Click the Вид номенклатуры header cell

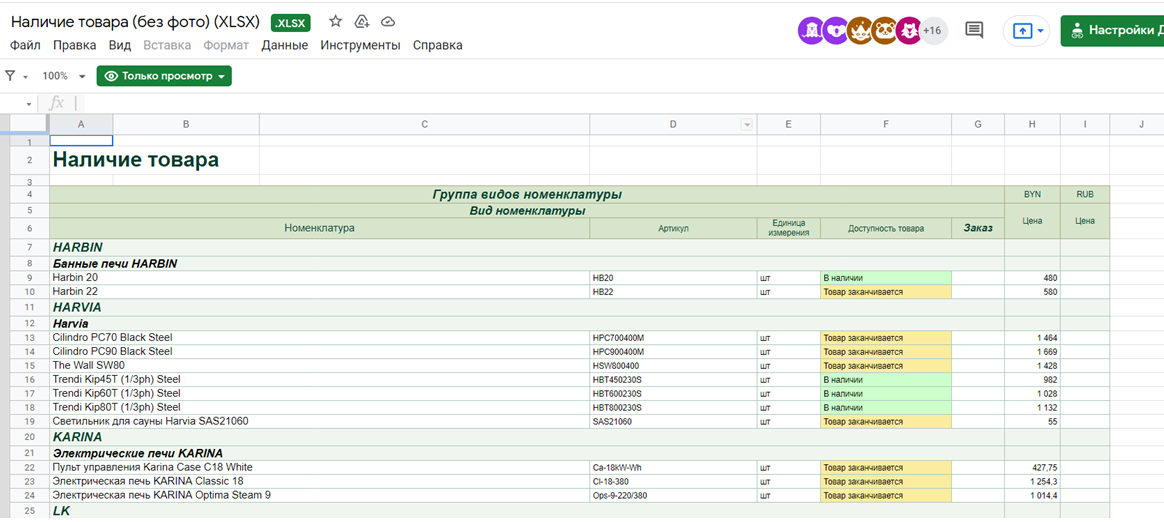click(x=526, y=211)
